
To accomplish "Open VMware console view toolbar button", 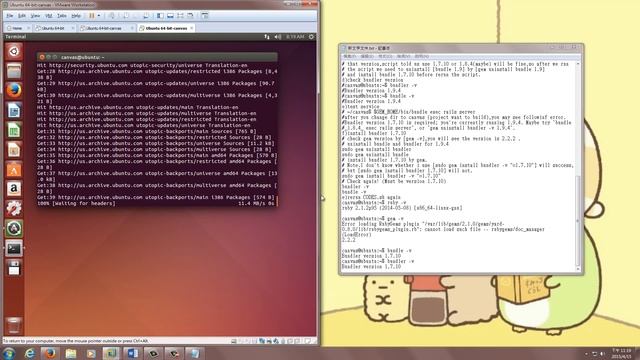I will click(205, 16).
